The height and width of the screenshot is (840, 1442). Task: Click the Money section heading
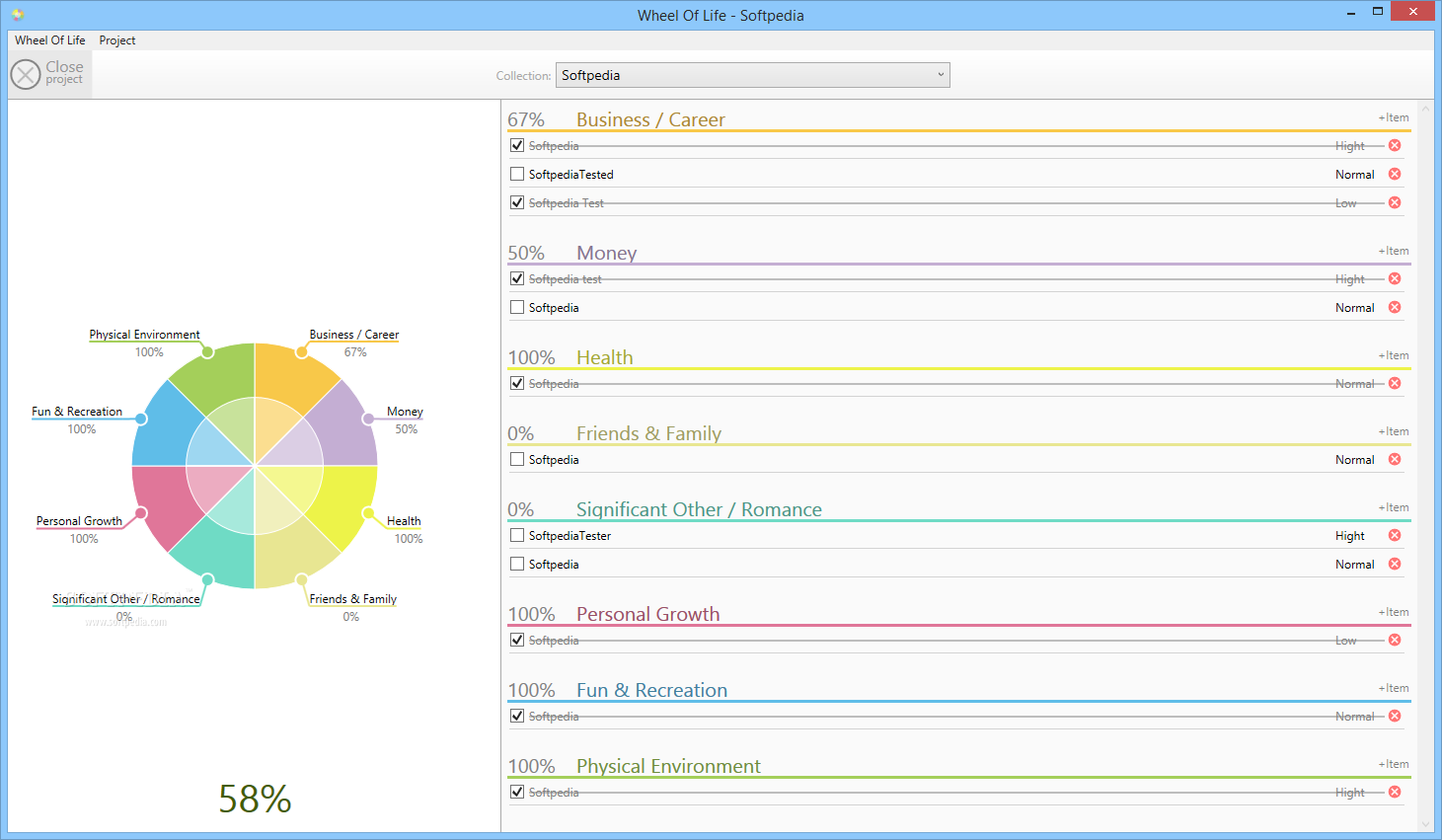[606, 253]
